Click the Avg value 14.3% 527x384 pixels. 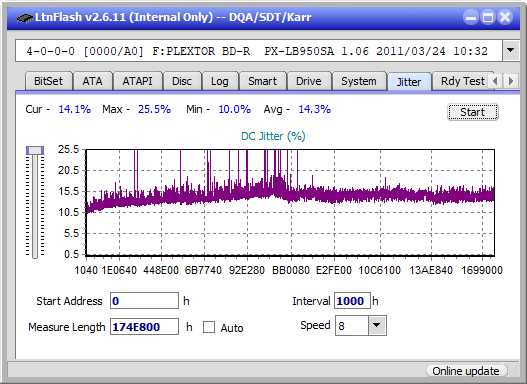[x=315, y=109]
